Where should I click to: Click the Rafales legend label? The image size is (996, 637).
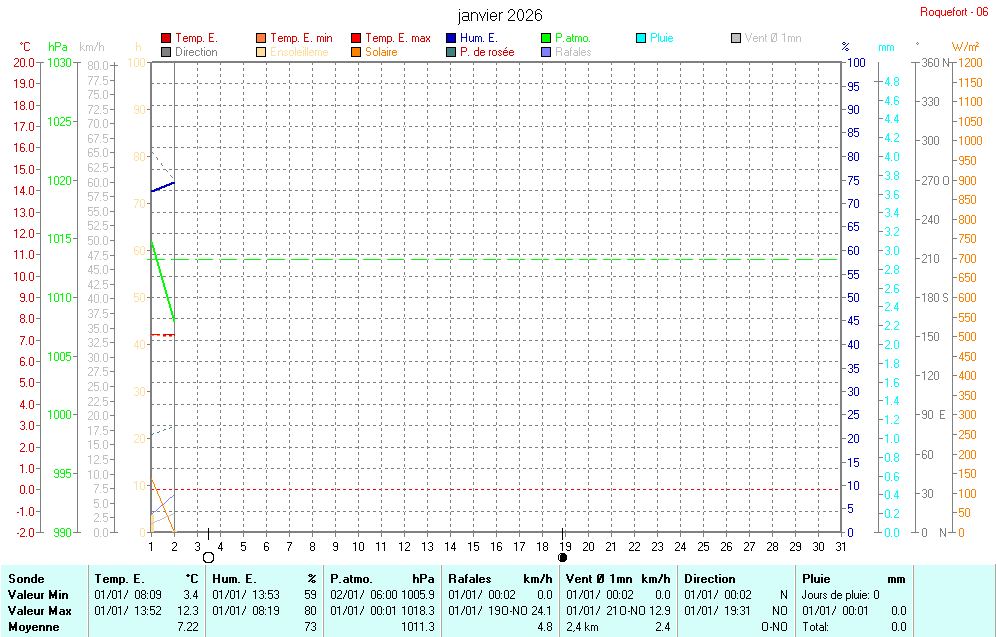573,52
